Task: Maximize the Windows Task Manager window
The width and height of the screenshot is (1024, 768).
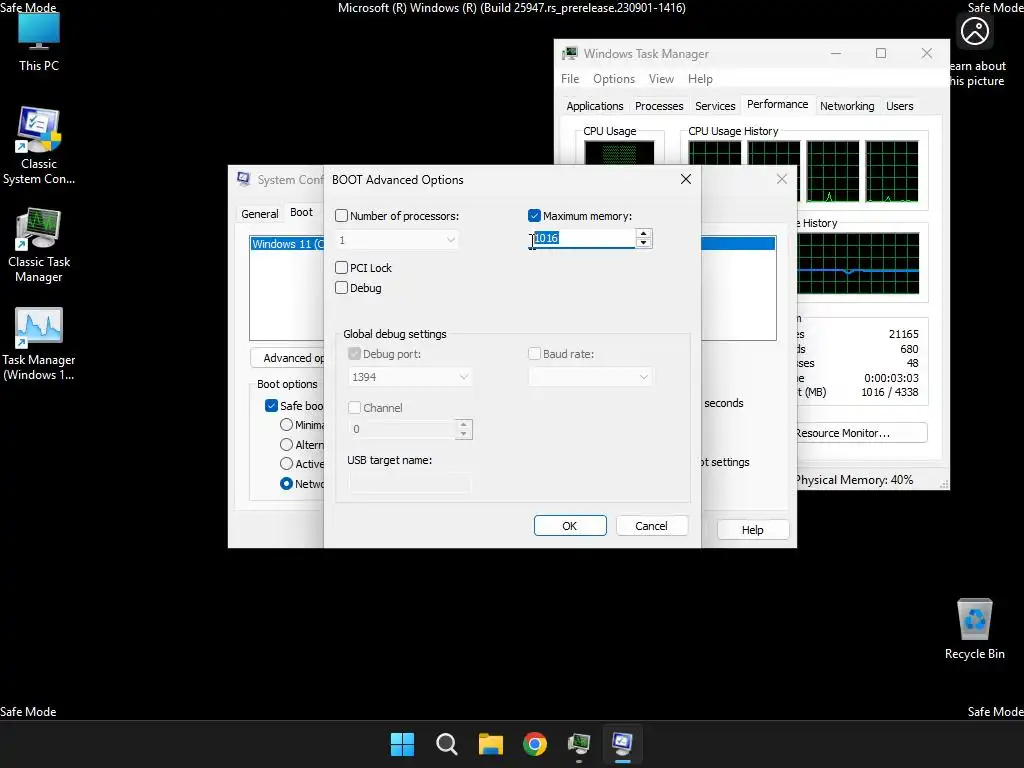Action: pyautogui.click(x=881, y=54)
